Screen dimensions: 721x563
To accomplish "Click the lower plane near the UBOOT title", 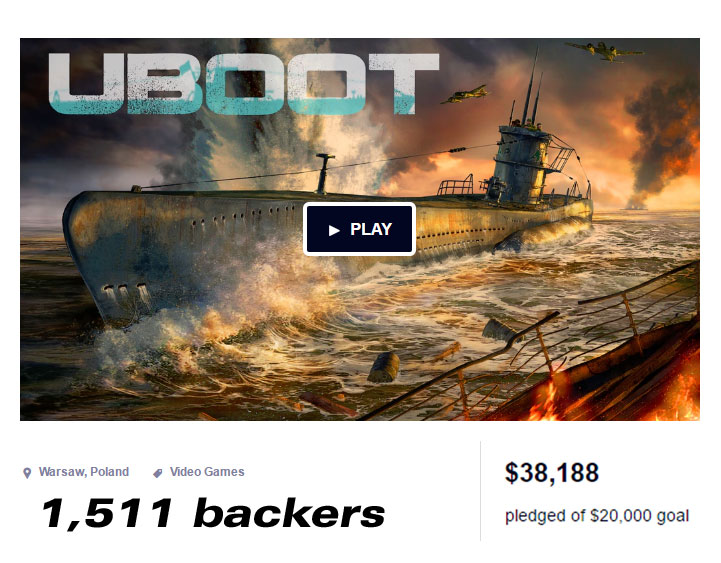I will click(464, 94).
